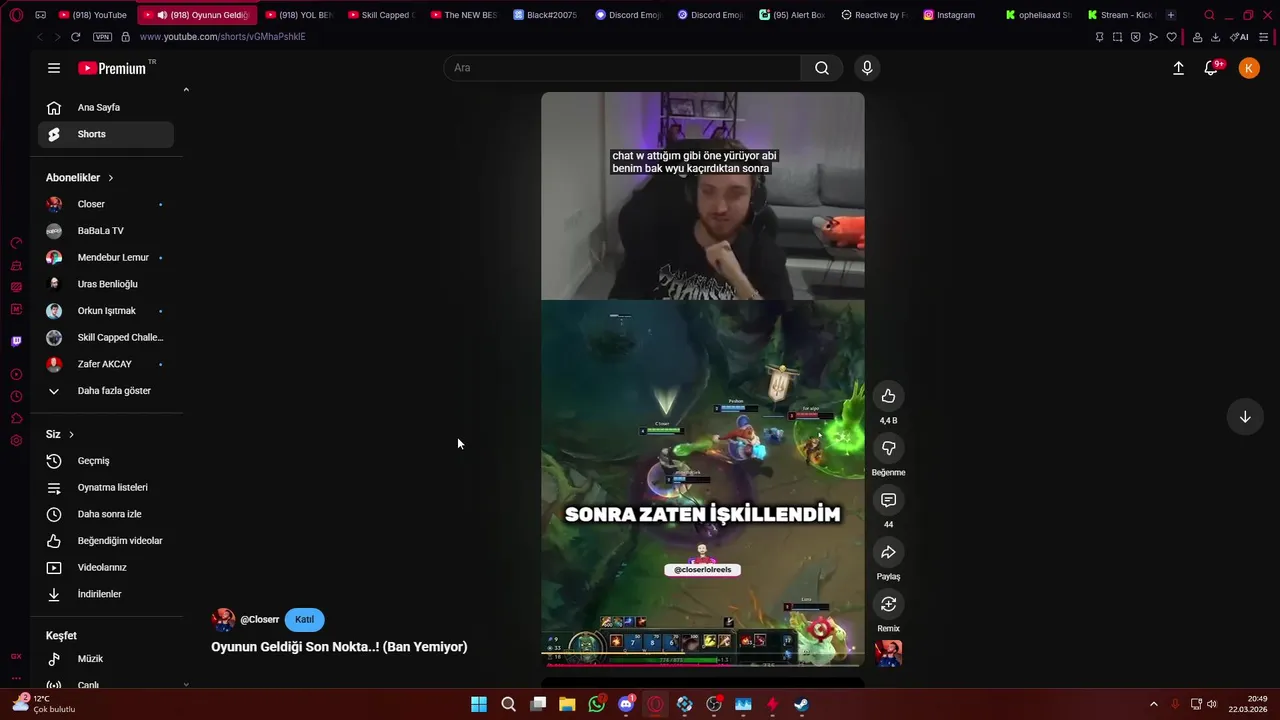Open the hamburger guide menu
The width and height of the screenshot is (1280, 720).
click(x=54, y=68)
